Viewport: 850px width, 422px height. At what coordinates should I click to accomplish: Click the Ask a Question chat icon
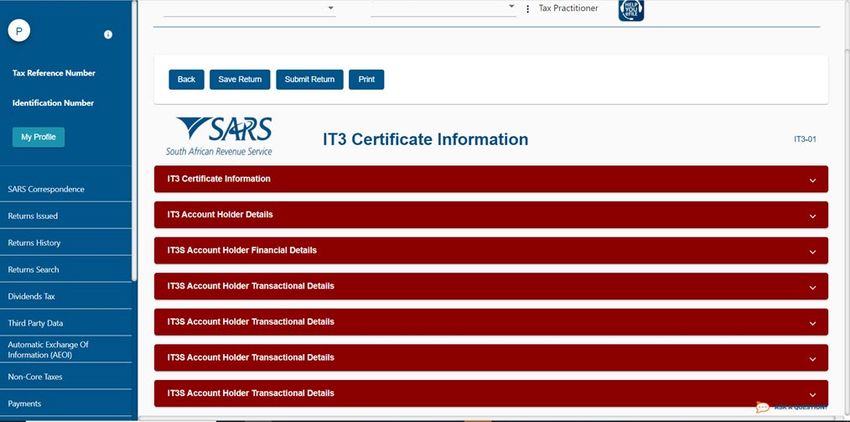tap(763, 407)
